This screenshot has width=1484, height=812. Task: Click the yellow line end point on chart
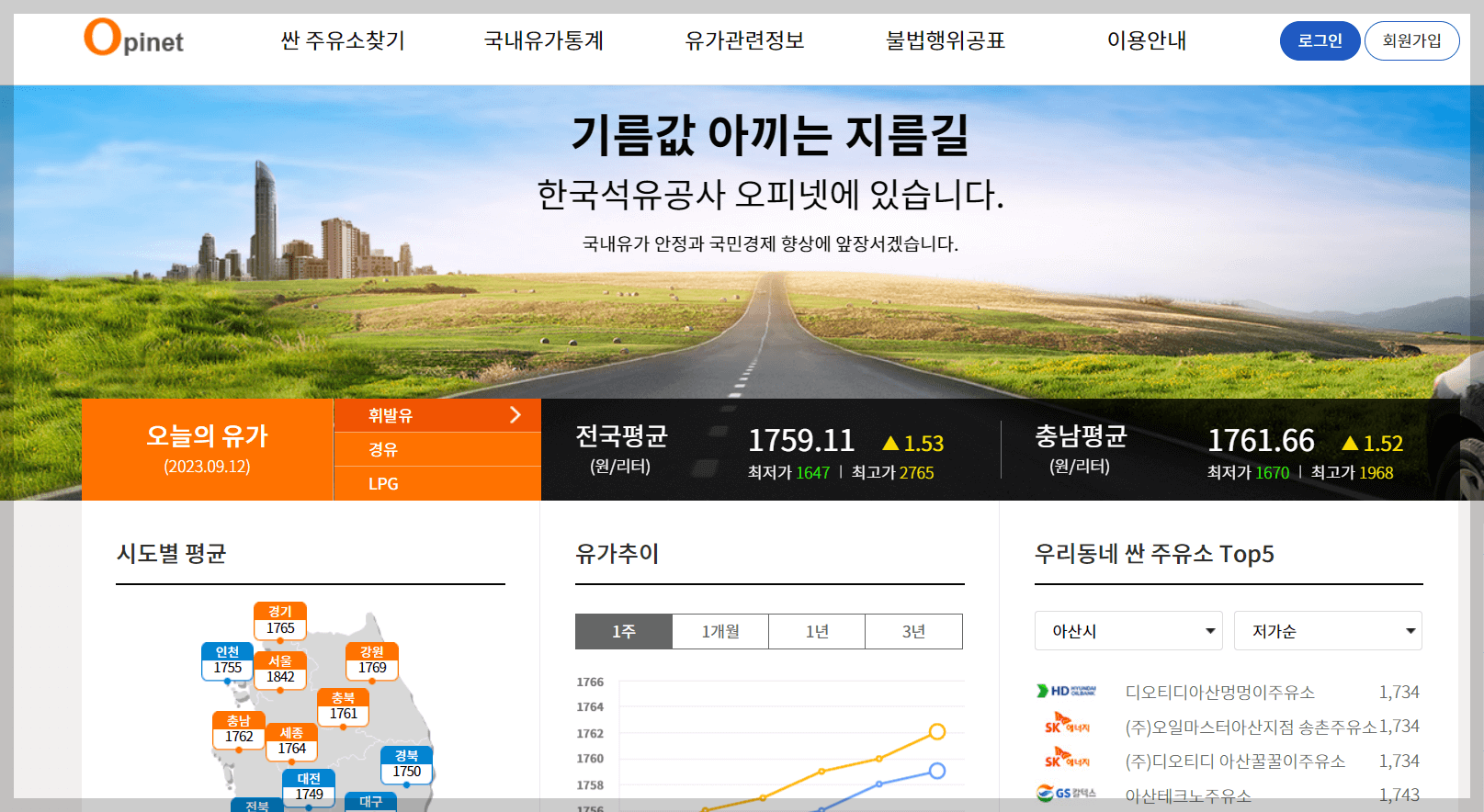click(936, 731)
